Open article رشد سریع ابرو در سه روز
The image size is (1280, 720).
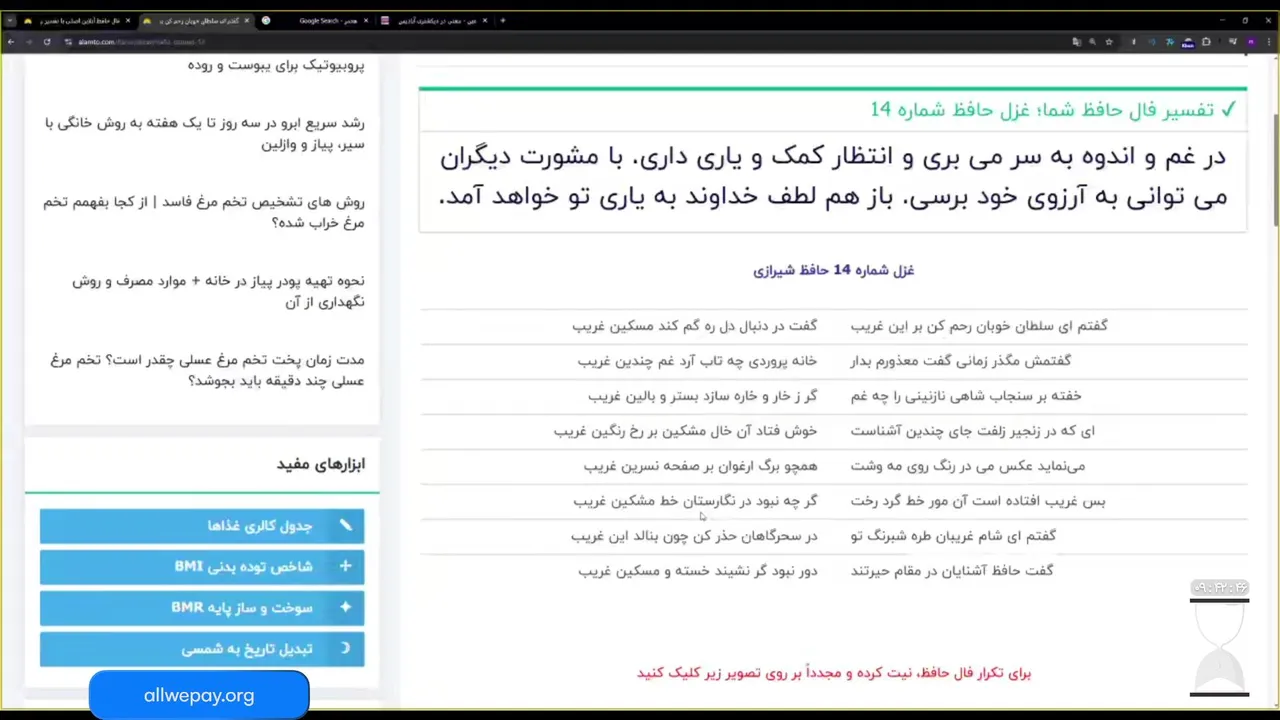(x=205, y=133)
